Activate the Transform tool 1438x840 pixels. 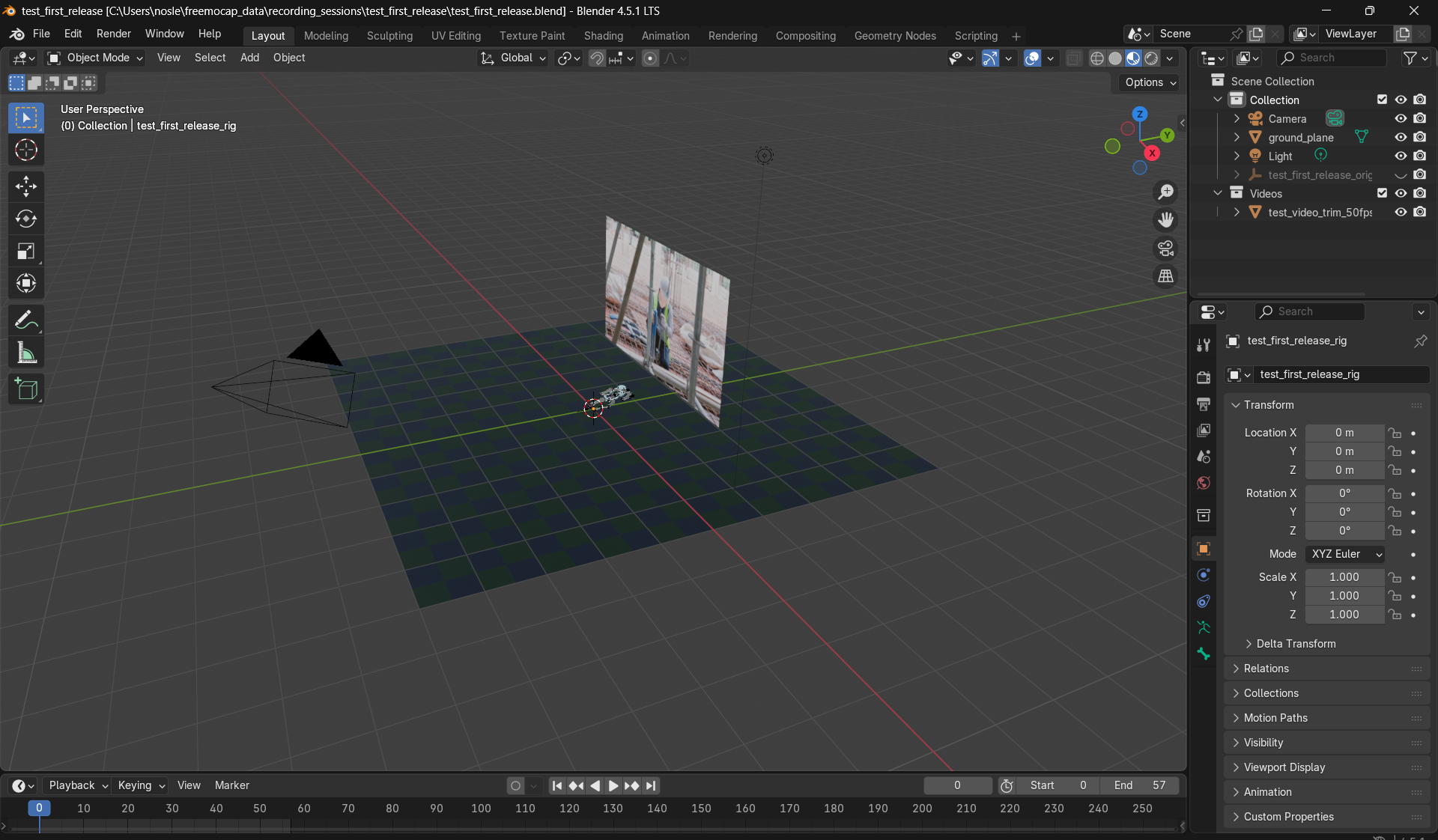[x=26, y=283]
